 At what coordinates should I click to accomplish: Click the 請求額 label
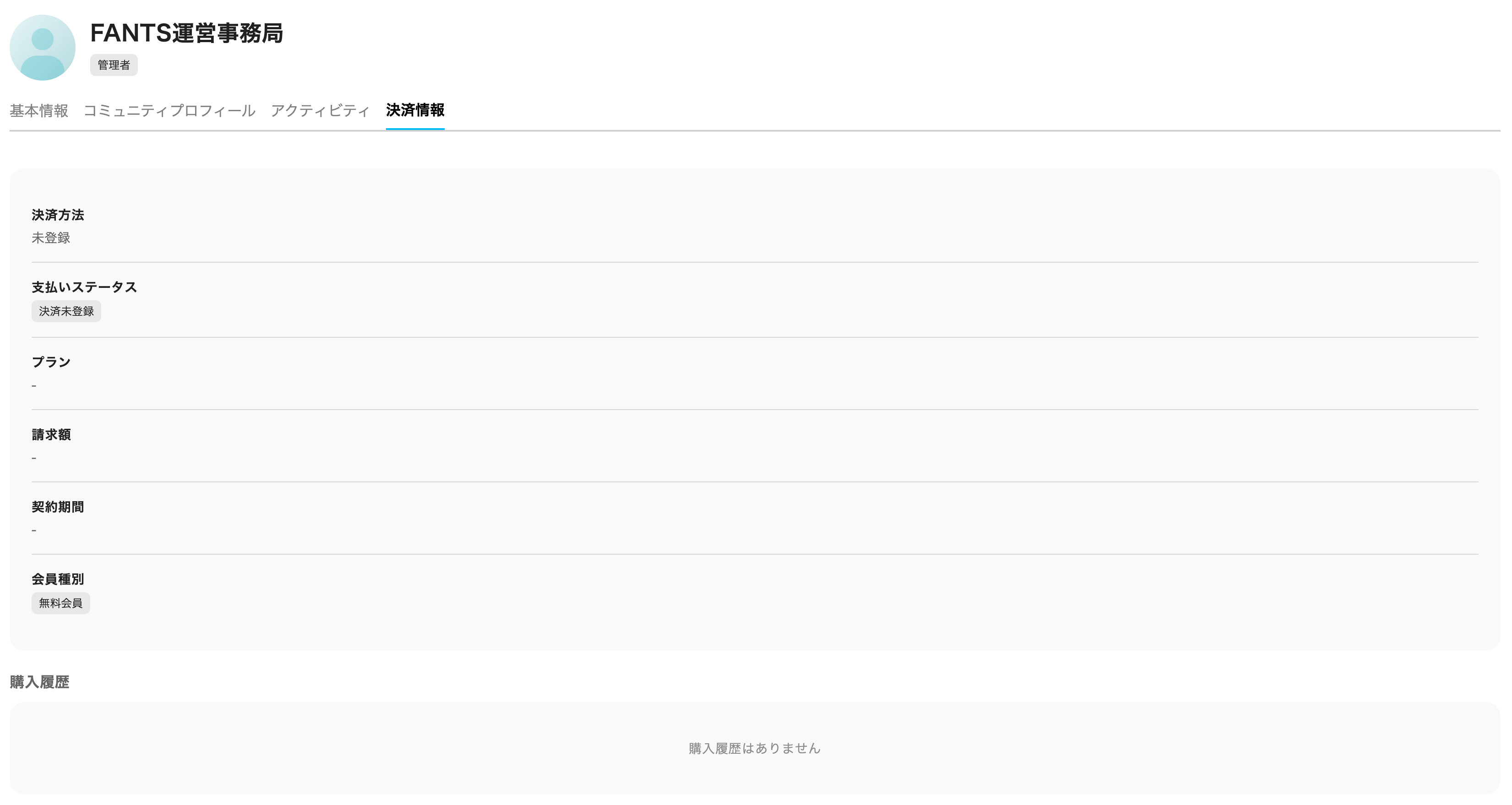tap(51, 434)
